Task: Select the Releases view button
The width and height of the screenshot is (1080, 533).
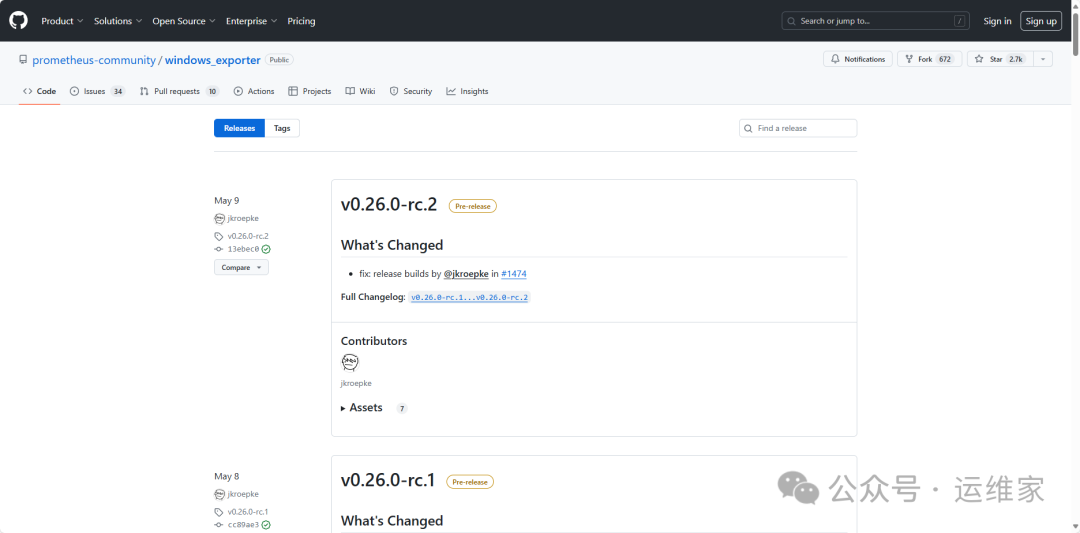Action: [x=239, y=128]
